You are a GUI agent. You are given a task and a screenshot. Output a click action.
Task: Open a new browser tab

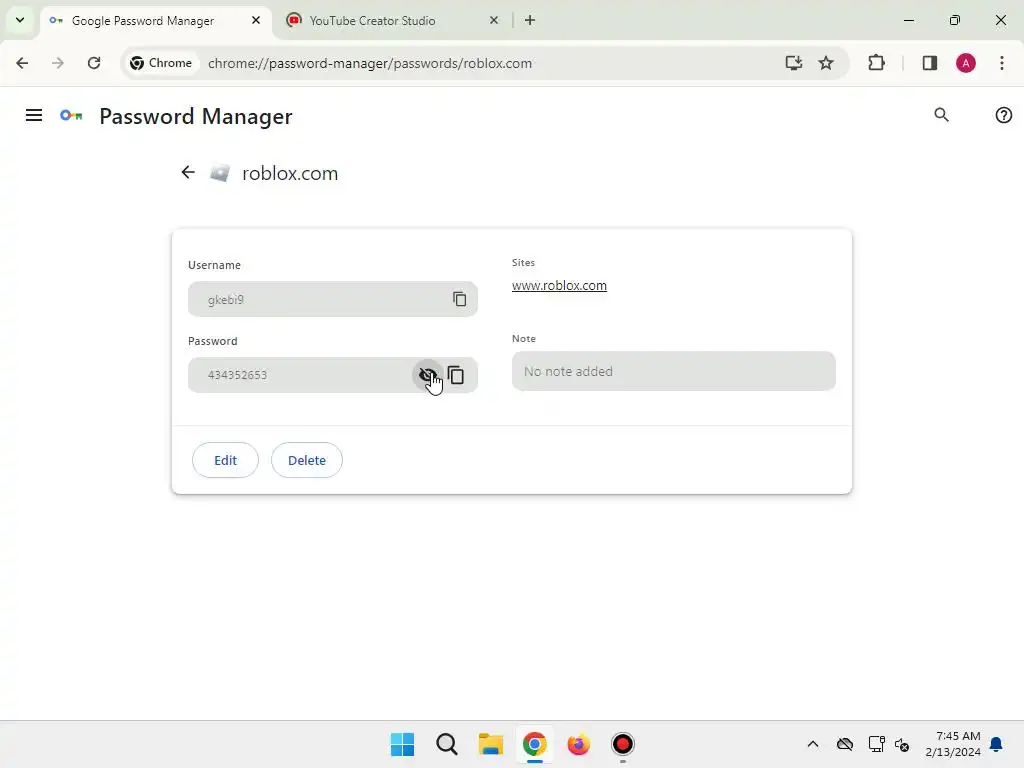(530, 20)
